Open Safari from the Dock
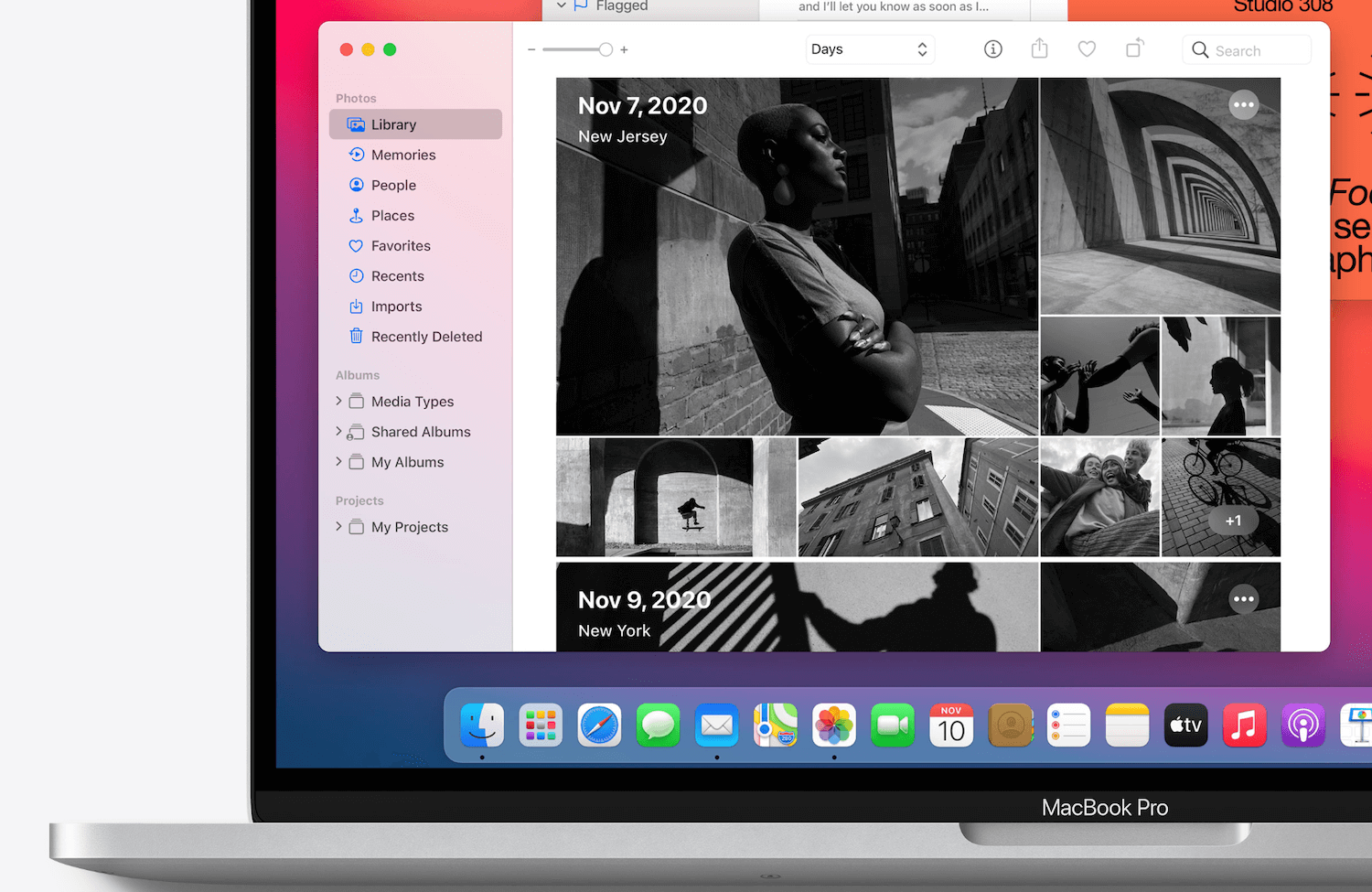1372x892 pixels. point(599,726)
